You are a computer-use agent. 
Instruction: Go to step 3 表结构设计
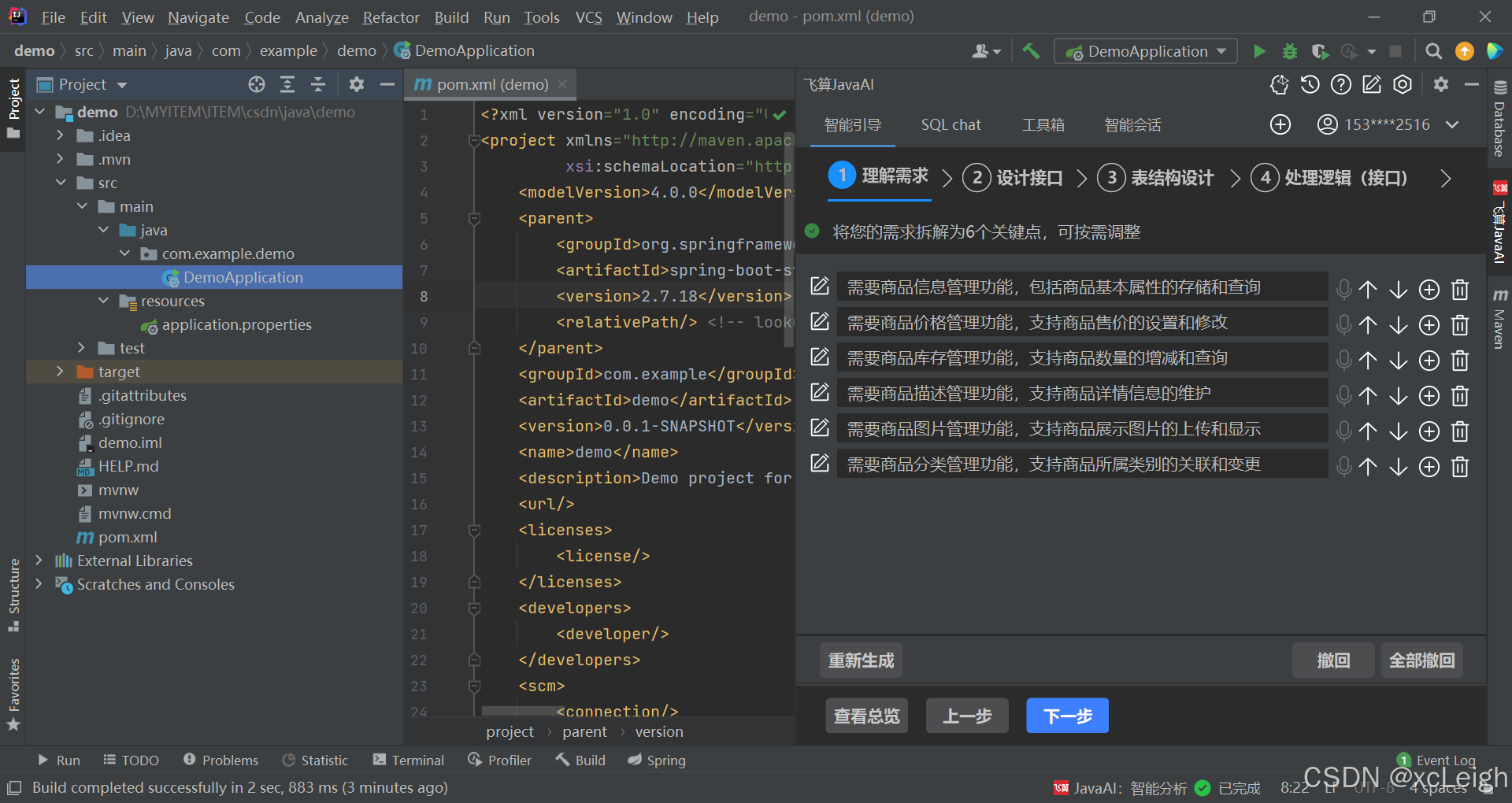[1155, 177]
